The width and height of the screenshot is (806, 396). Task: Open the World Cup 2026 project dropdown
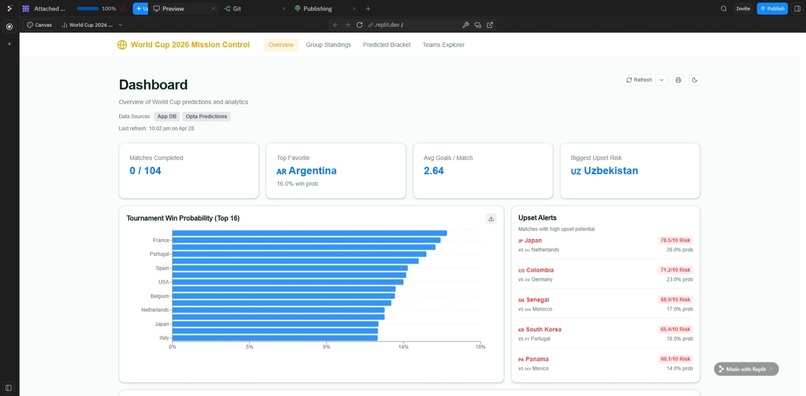[91, 25]
